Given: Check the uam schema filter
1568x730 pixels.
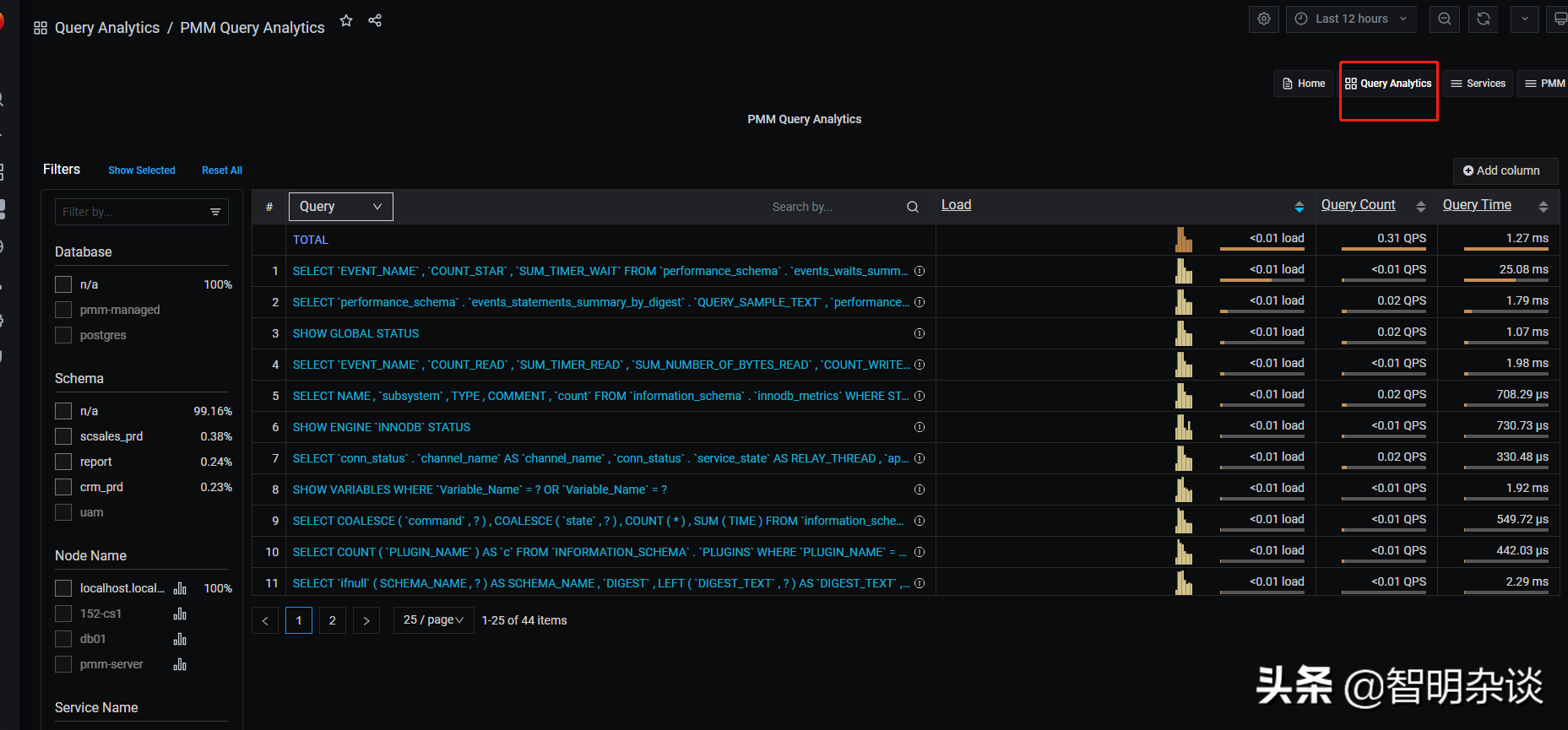Looking at the screenshot, I should [63, 512].
